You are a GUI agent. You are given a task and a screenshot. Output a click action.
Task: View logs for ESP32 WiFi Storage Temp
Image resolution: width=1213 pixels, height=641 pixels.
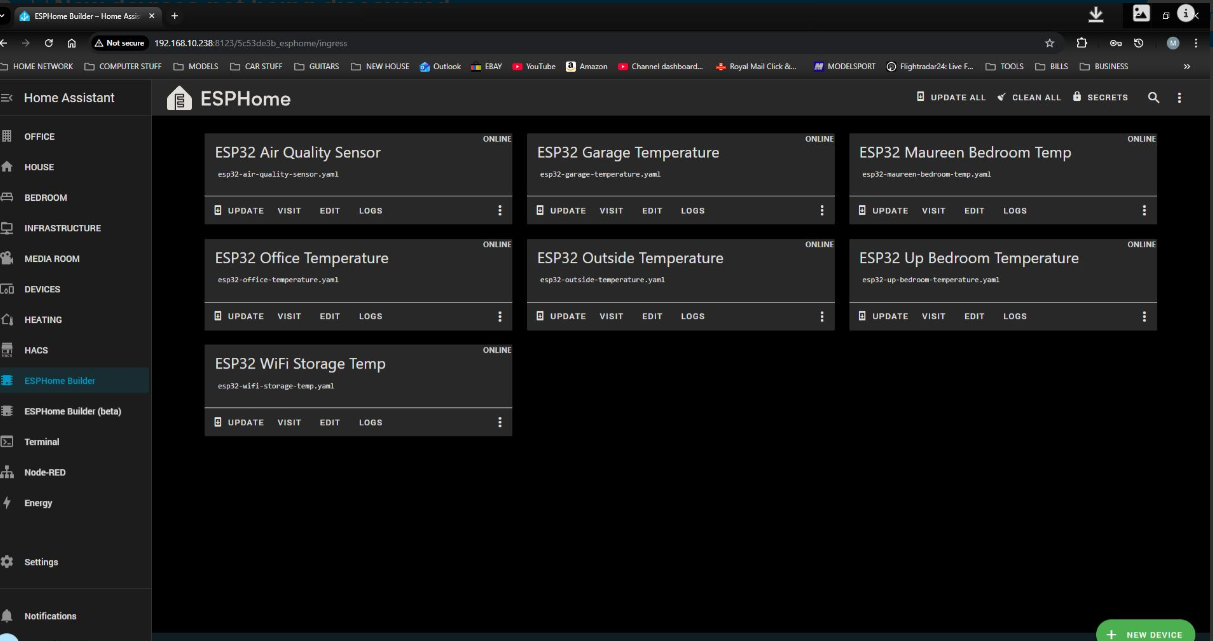coord(371,422)
